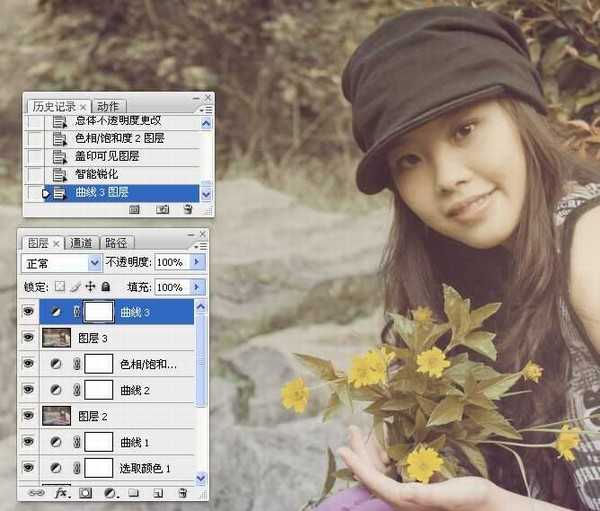Open the blend mode 正常 dropdown
The image size is (600, 511).
pos(95,262)
